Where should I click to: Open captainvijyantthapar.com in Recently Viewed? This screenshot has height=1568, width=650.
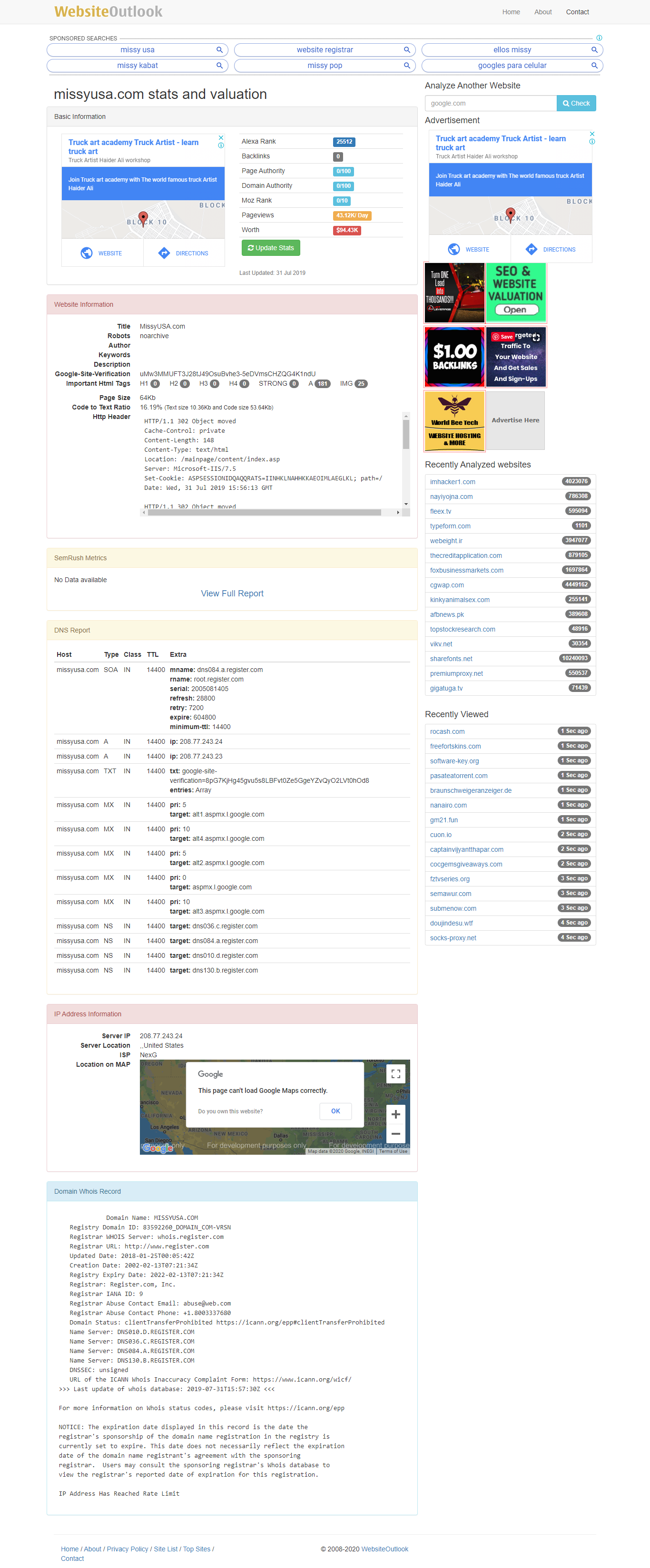point(467,850)
